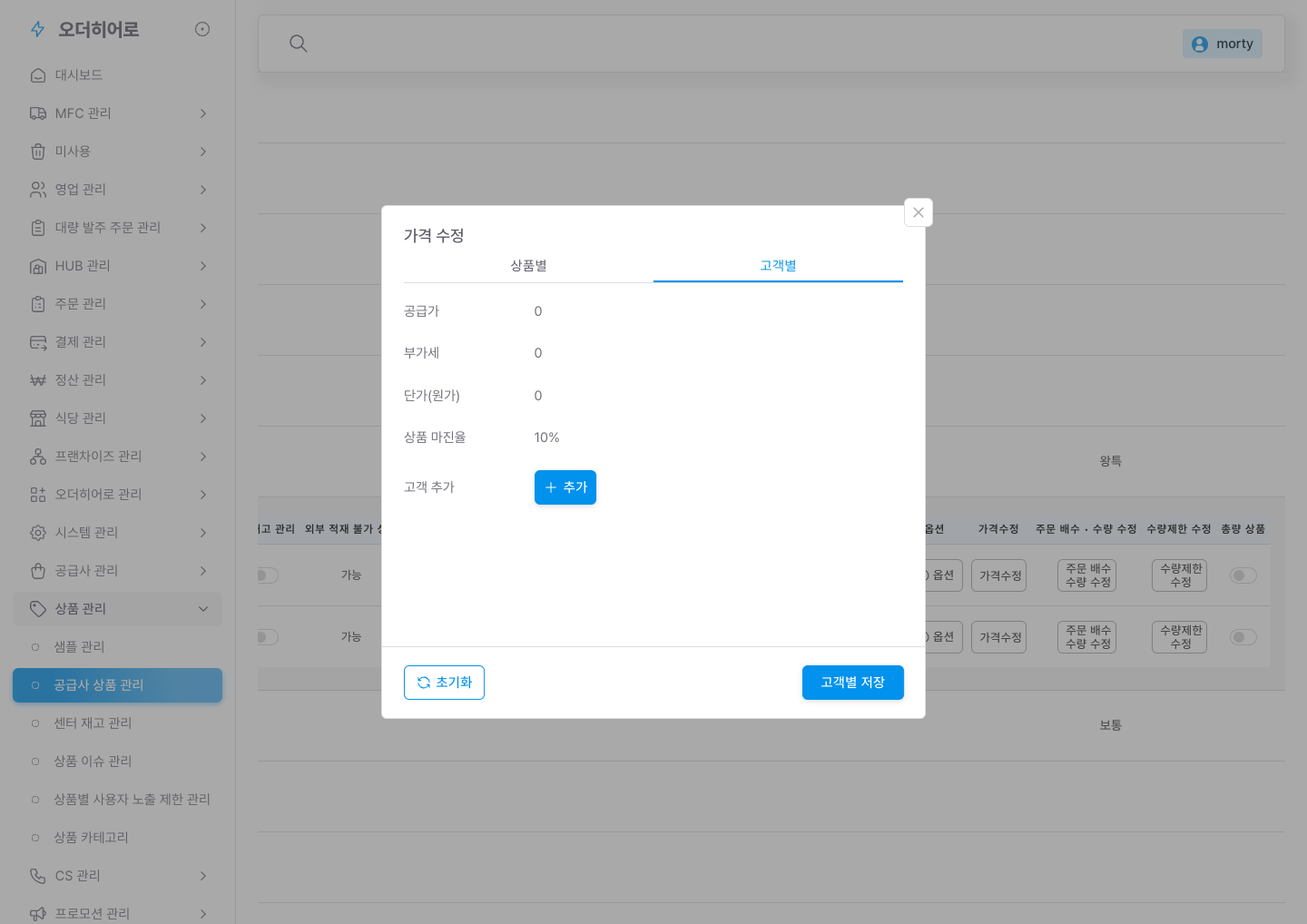Toggle the 총량 상품 switch in first row
This screenshot has width=1307, height=924.
1243,575
